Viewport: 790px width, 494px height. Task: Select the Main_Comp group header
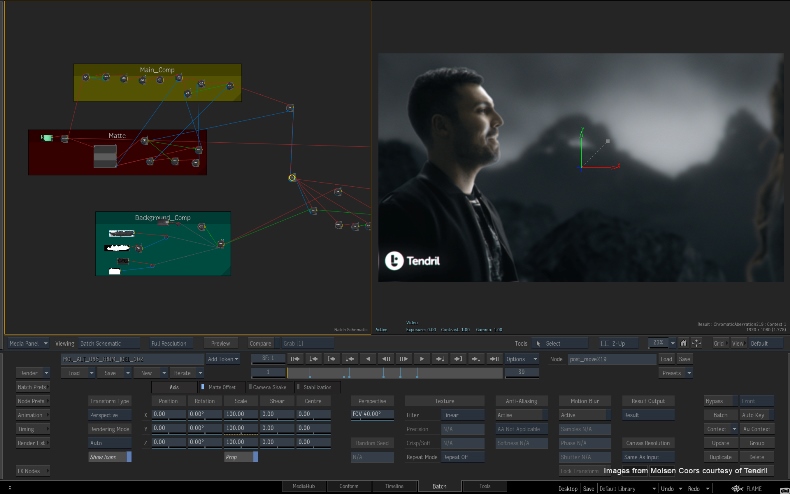[x=157, y=70]
